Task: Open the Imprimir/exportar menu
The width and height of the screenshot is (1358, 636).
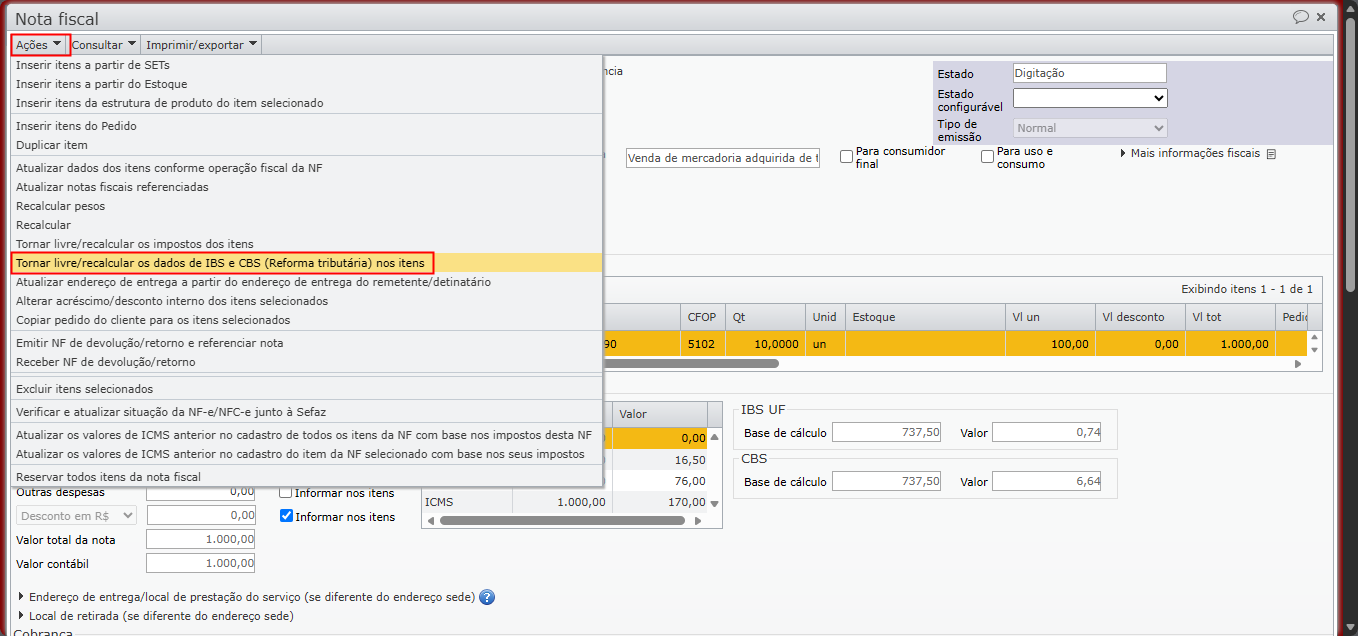Action: (202, 44)
